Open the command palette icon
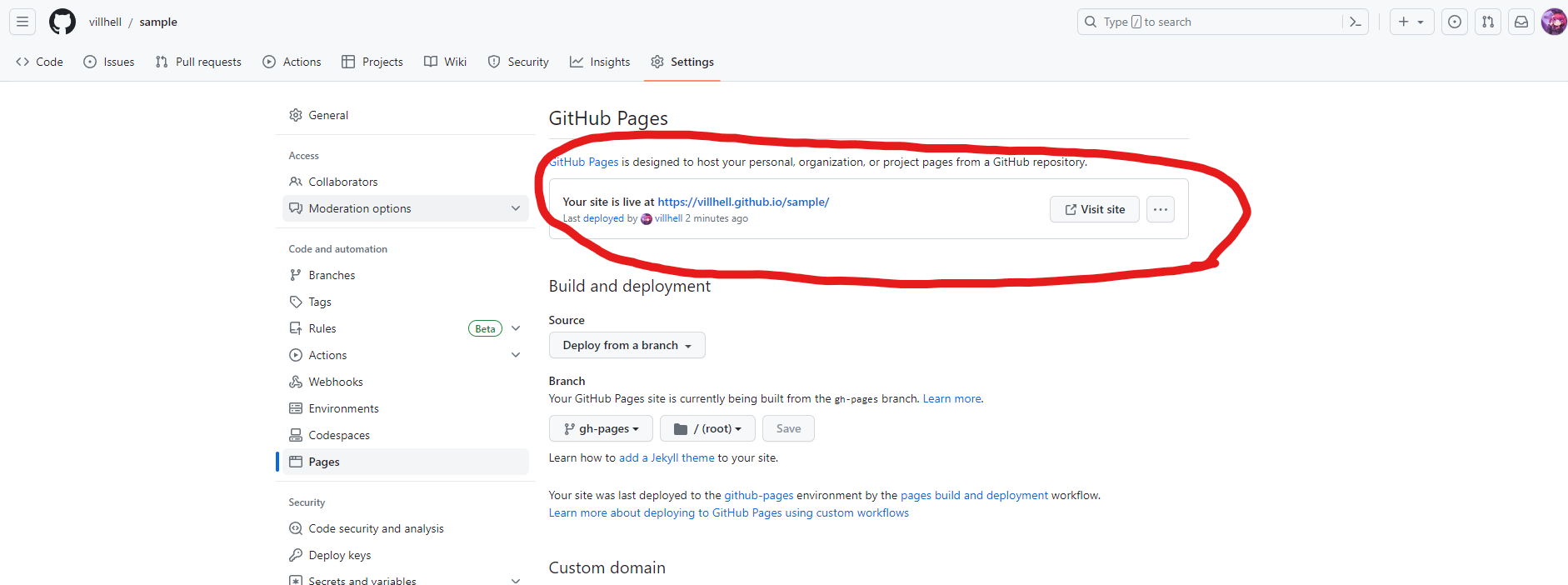The height and width of the screenshot is (585, 1568). click(x=1356, y=22)
